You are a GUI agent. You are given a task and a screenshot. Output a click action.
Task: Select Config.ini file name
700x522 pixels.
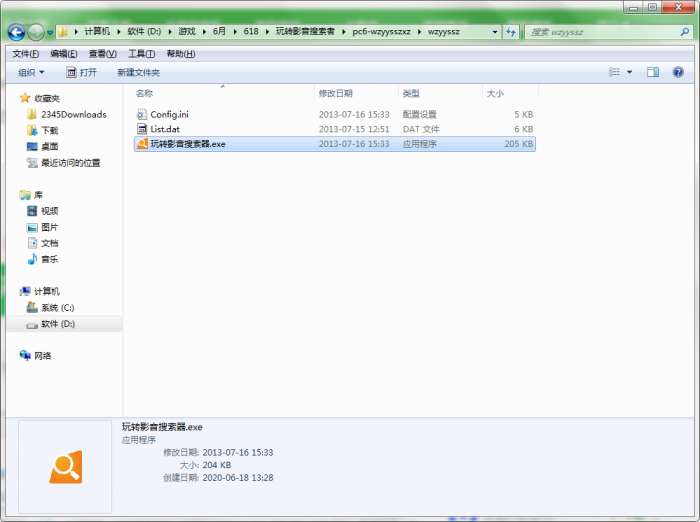pos(170,115)
